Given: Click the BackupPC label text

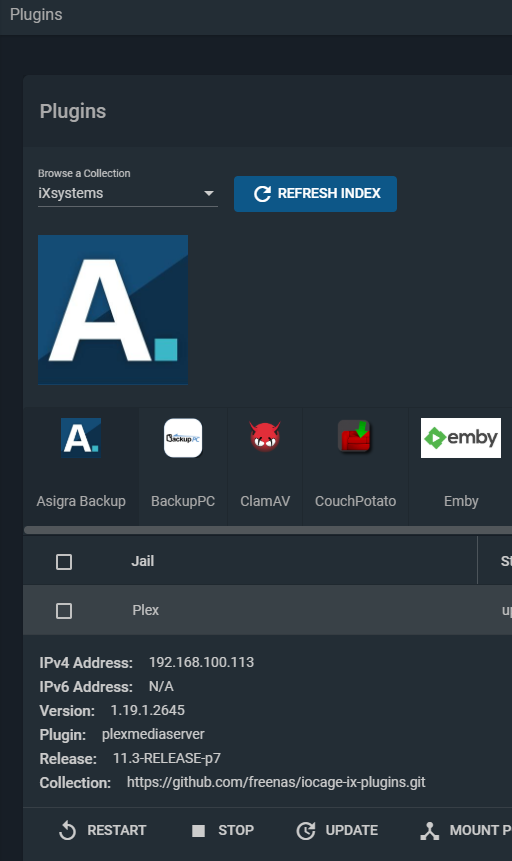Looking at the screenshot, I should [183, 501].
